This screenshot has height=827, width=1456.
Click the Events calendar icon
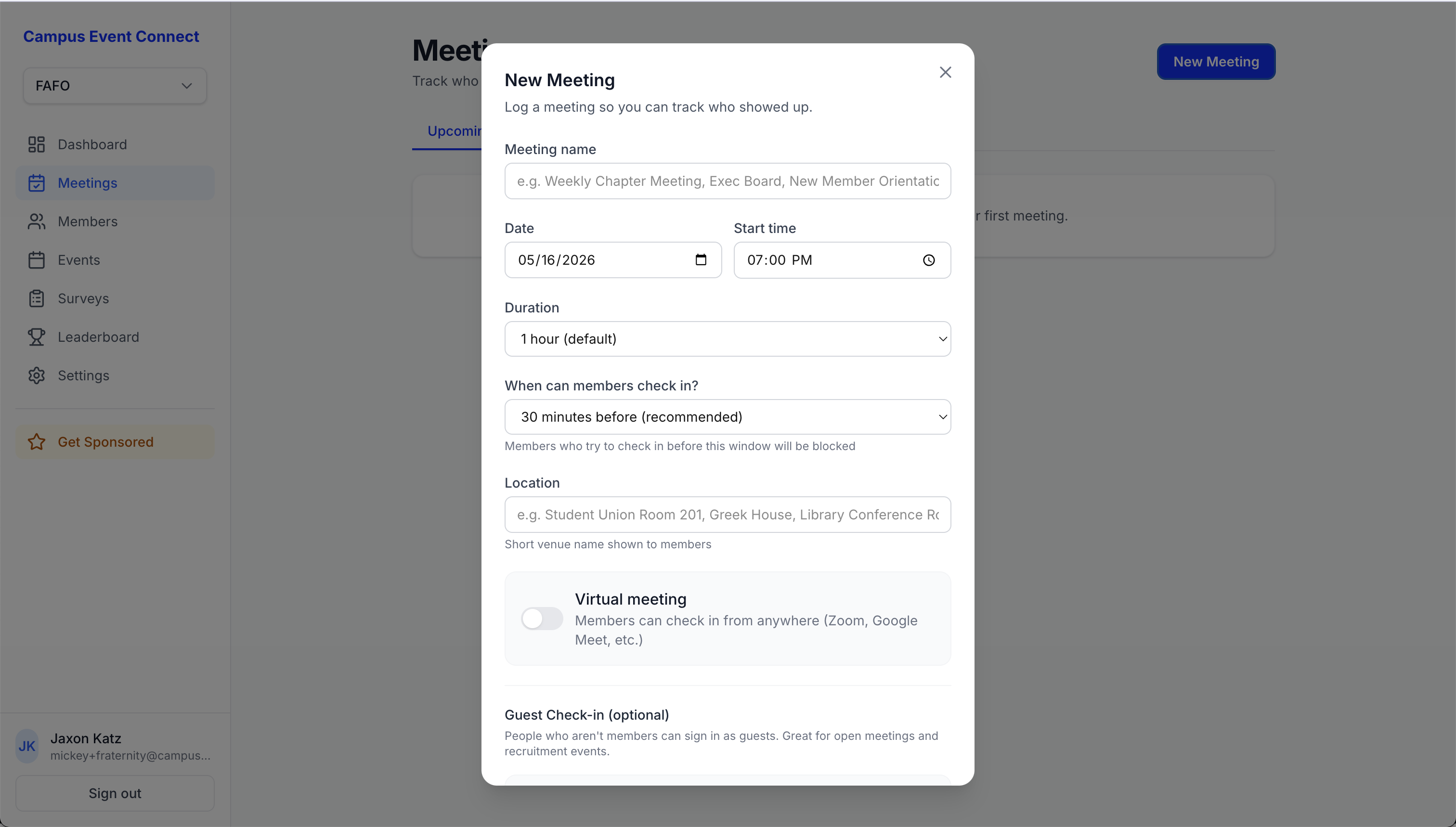[37, 260]
